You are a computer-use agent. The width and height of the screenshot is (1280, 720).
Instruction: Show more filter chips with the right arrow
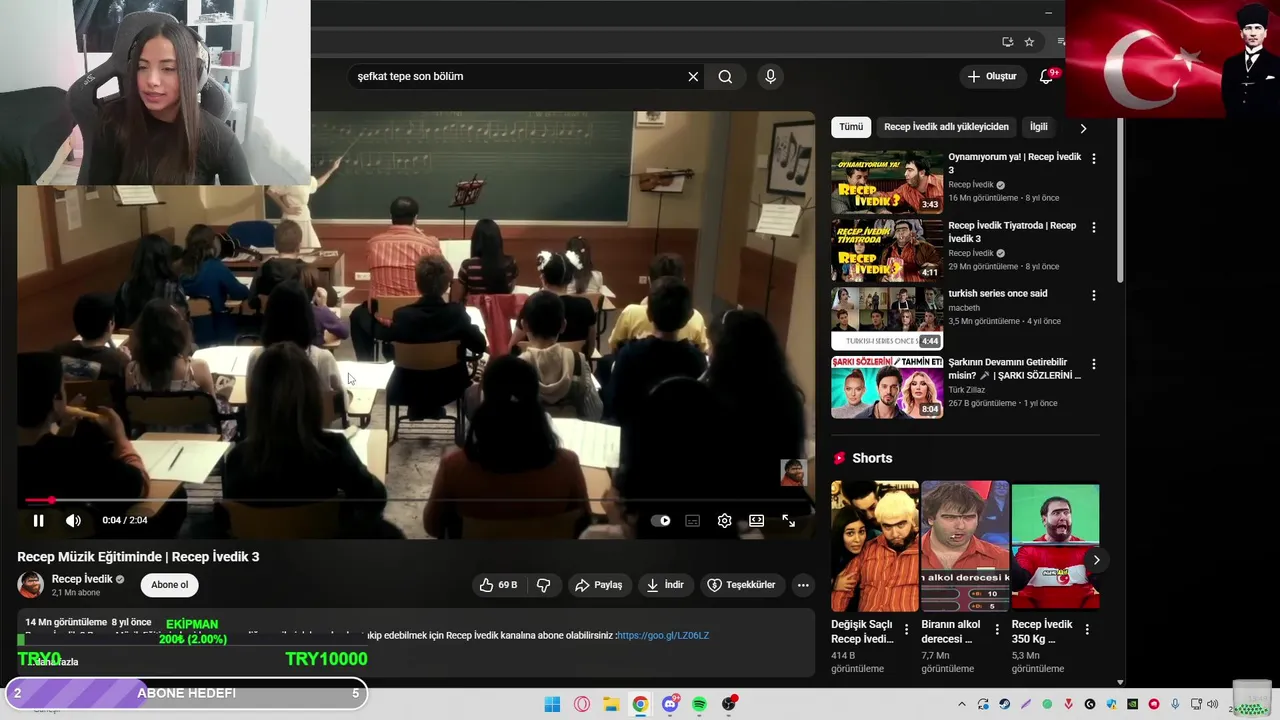(x=1083, y=128)
